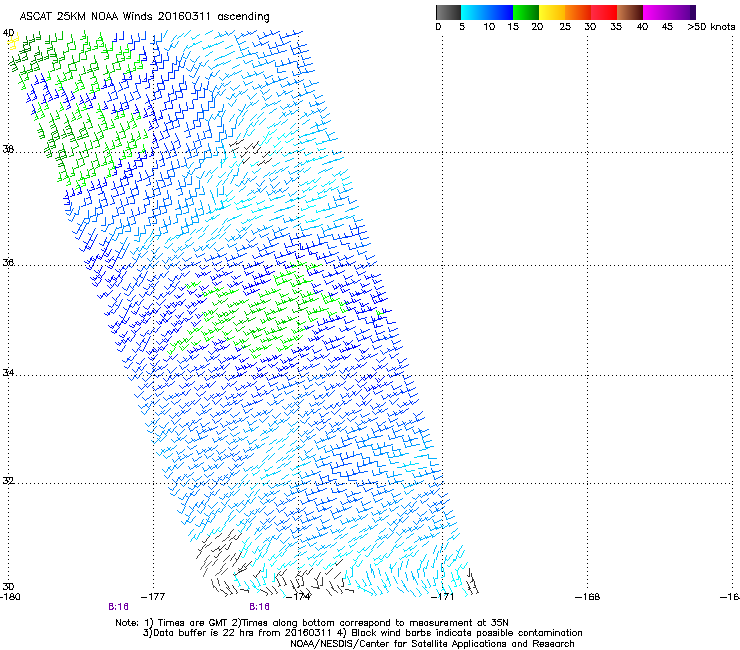Pick the red 30-35 knots legend segment
The width and height of the screenshot is (740, 650).
click(604, 12)
